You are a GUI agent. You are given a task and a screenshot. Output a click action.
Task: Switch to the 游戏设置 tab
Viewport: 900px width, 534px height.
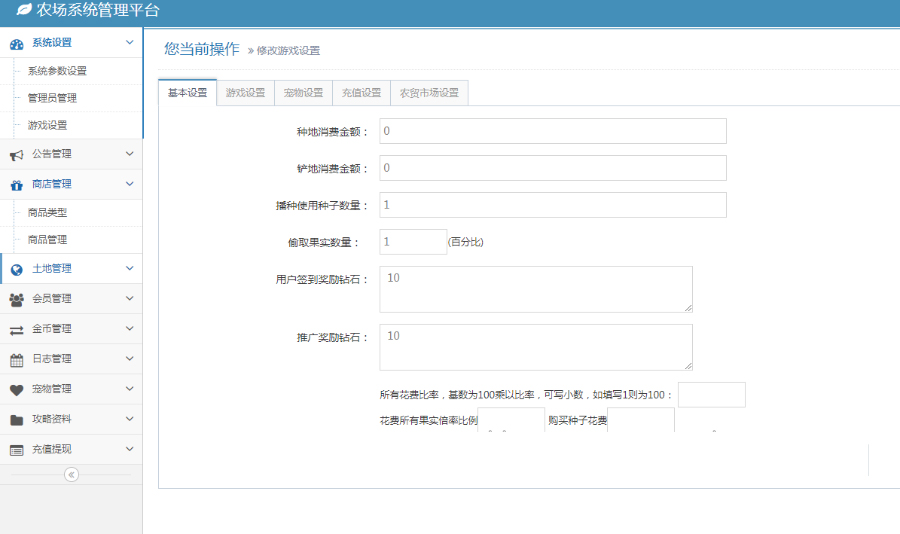(x=245, y=93)
